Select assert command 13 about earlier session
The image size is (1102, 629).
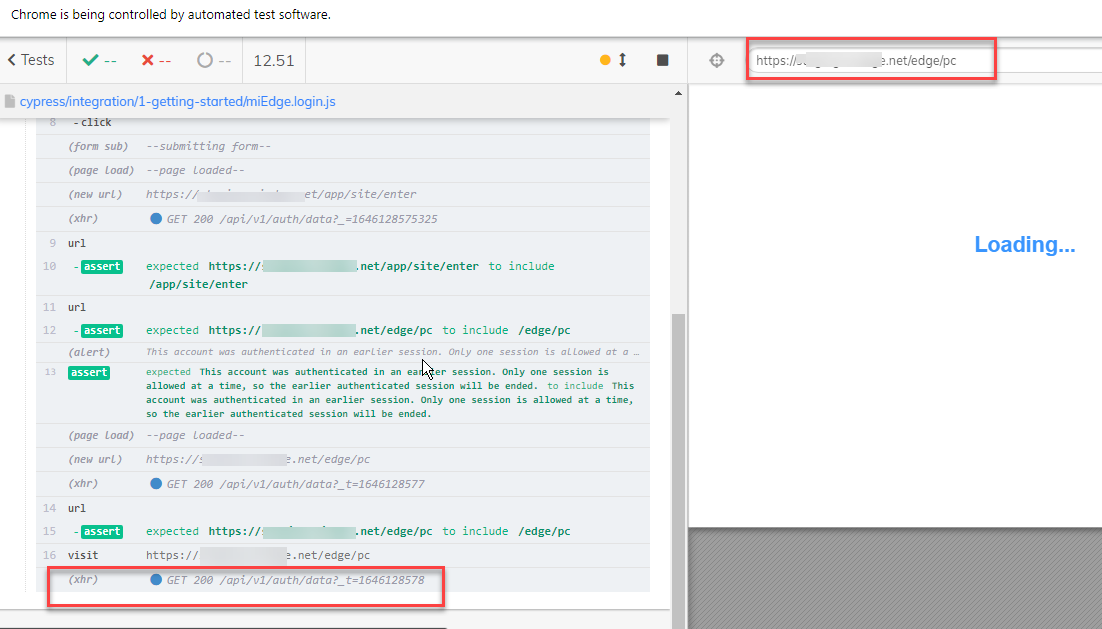tap(343, 392)
